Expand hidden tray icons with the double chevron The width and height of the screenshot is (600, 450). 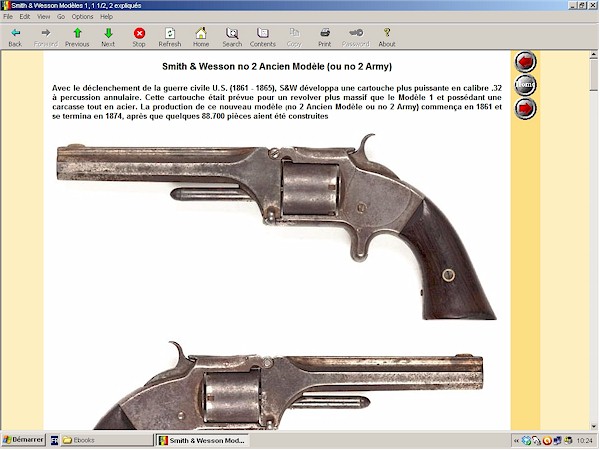[516, 441]
